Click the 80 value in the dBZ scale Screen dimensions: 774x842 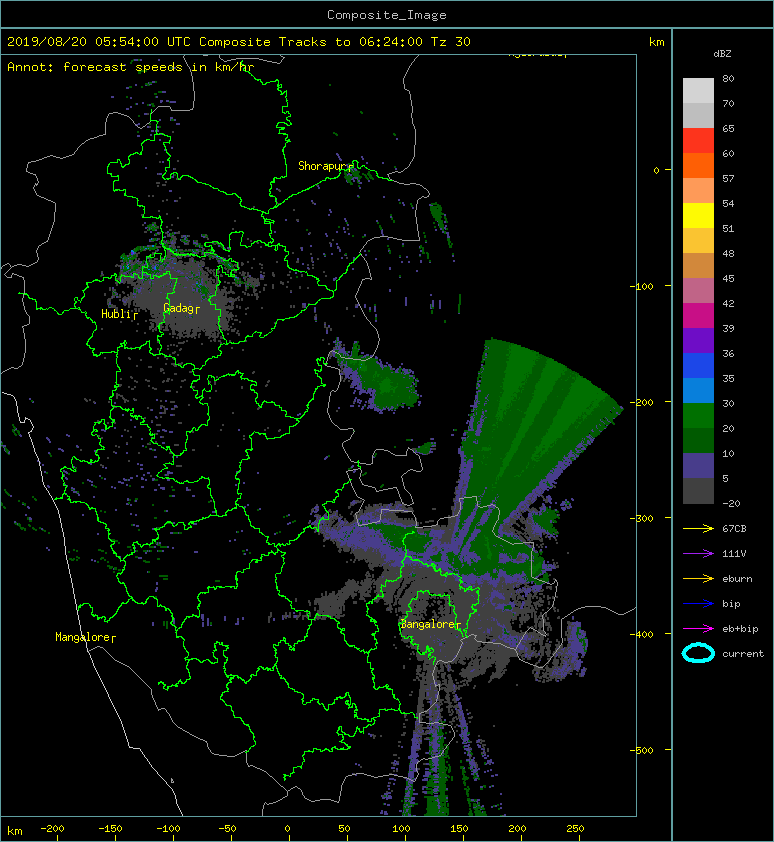coord(728,78)
